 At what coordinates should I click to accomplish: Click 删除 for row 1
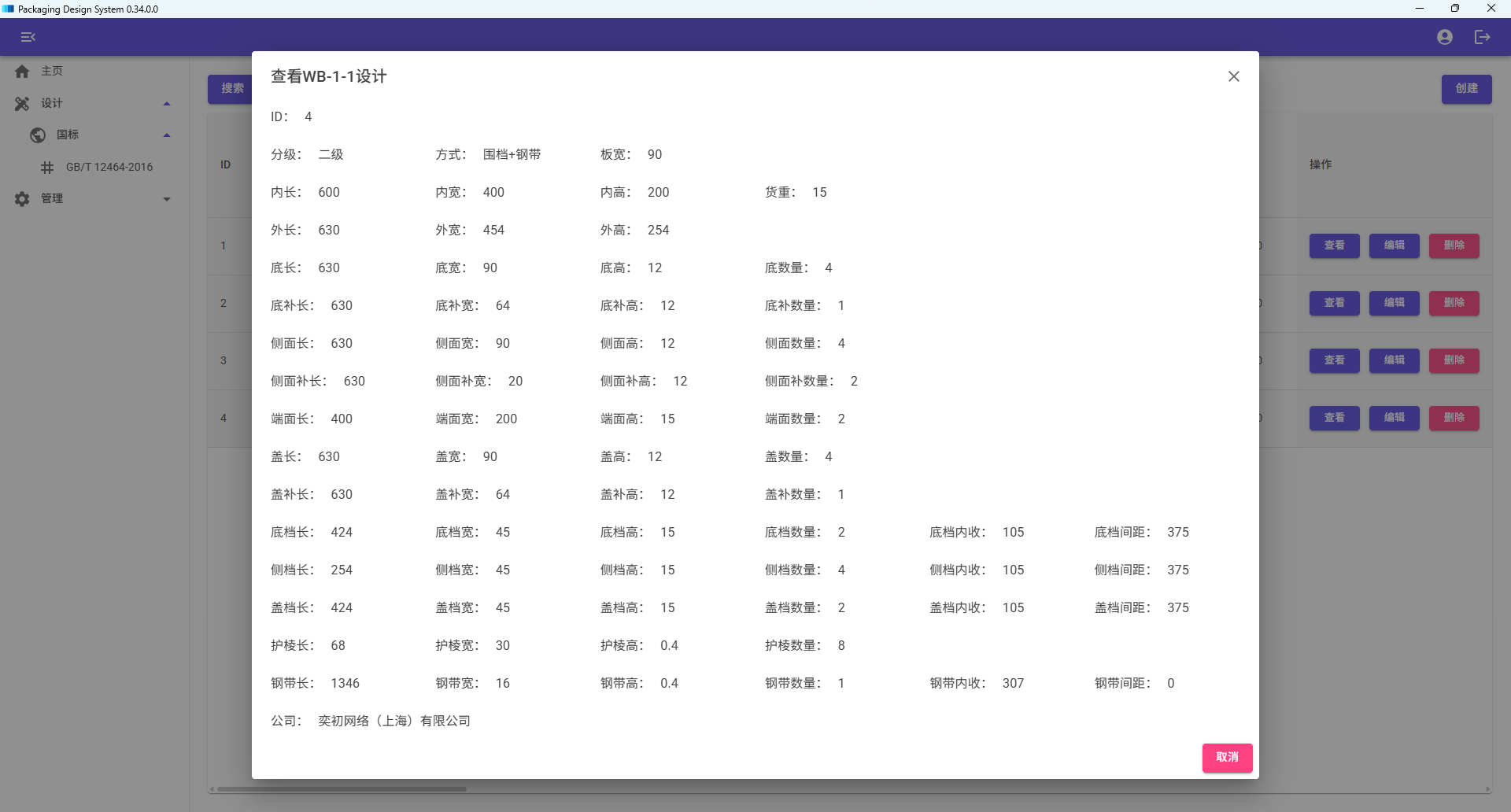1454,245
